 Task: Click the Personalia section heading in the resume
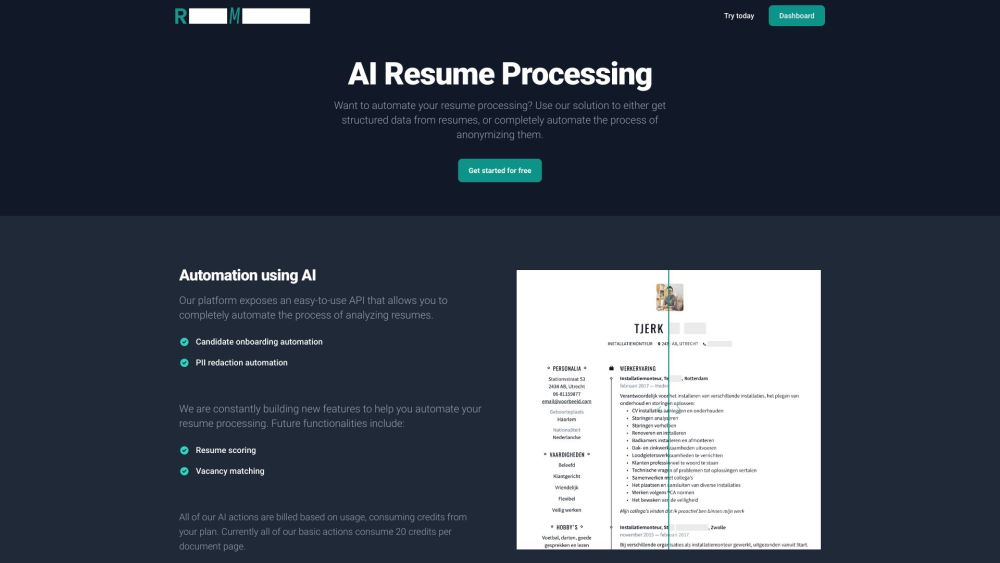(x=567, y=368)
